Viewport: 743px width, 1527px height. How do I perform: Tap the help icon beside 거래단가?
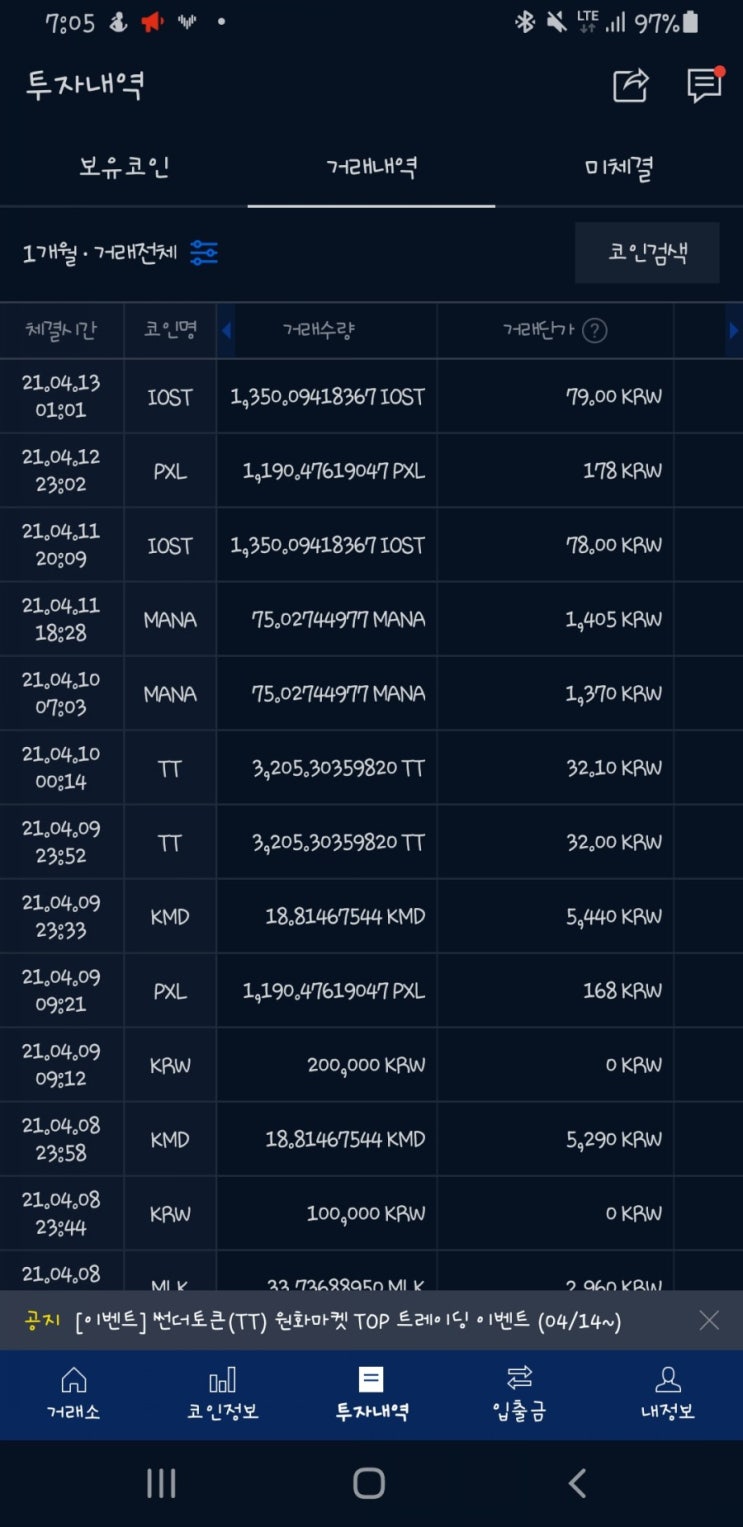pyautogui.click(x=595, y=331)
